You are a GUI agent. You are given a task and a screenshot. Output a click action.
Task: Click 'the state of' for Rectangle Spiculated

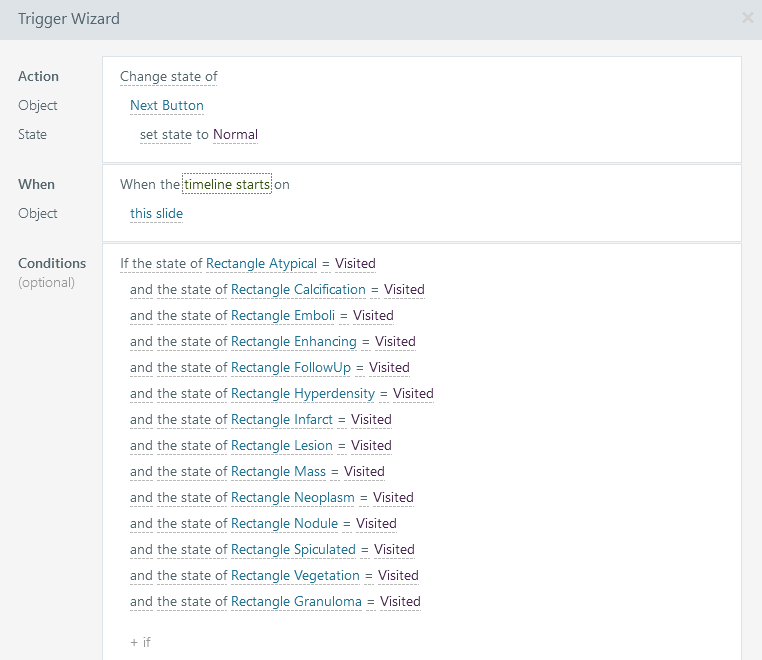pyautogui.click(x=192, y=550)
